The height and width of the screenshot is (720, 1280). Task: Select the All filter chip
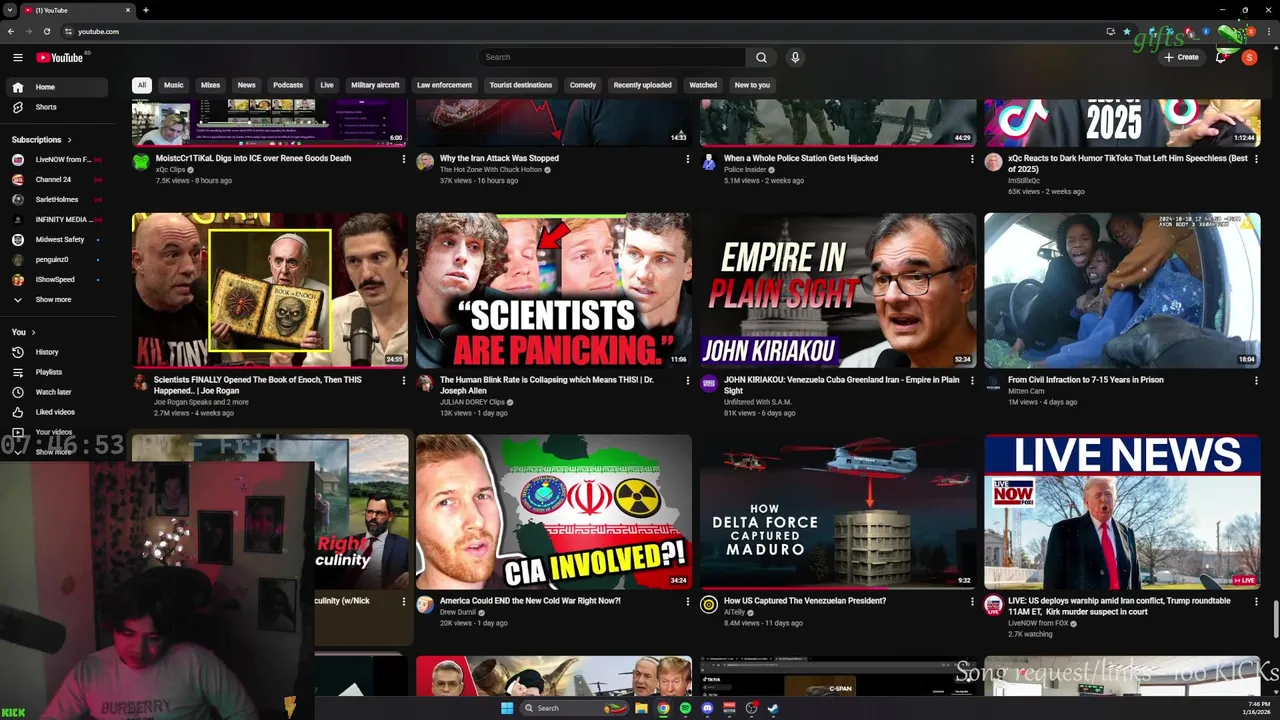pyautogui.click(x=142, y=85)
